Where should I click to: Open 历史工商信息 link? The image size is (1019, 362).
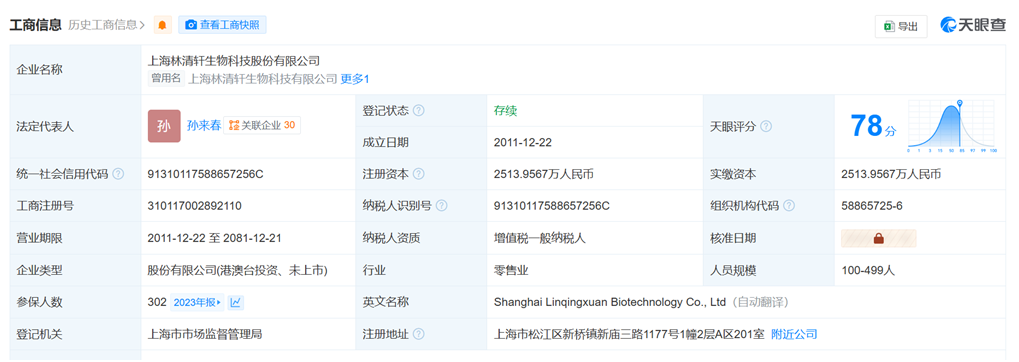pyautogui.click(x=107, y=25)
